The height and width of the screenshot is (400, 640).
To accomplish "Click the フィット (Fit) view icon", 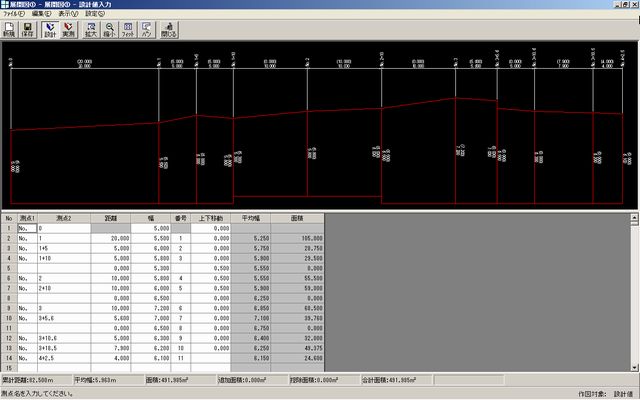I will (x=128, y=30).
